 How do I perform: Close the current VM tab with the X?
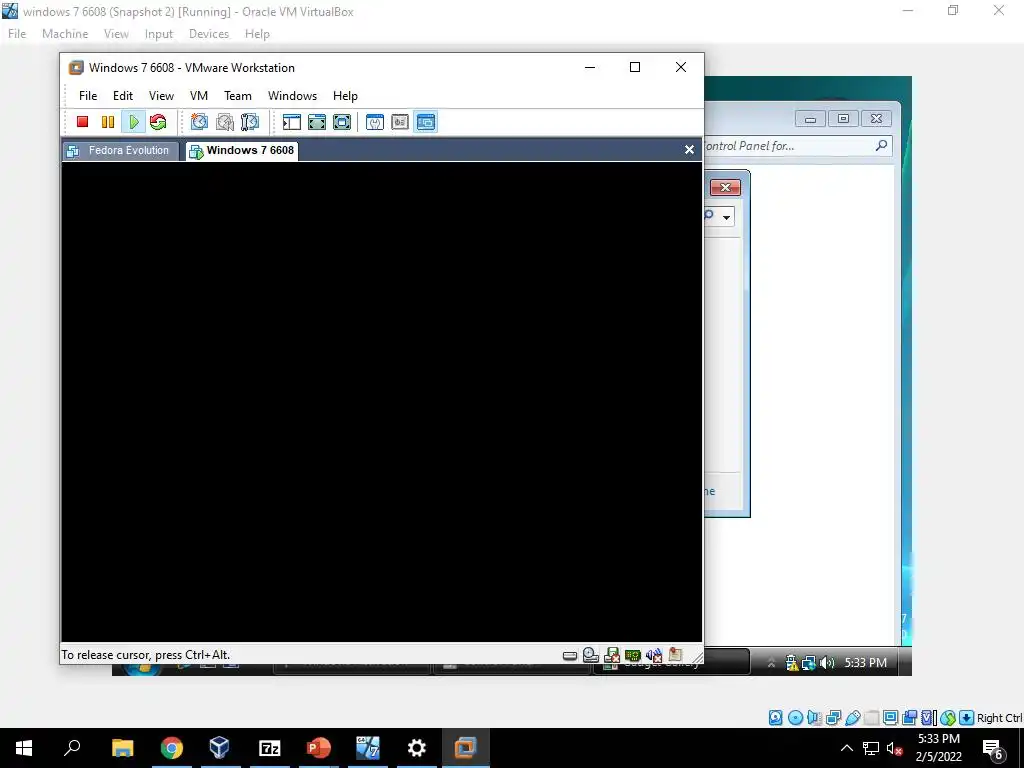(689, 150)
